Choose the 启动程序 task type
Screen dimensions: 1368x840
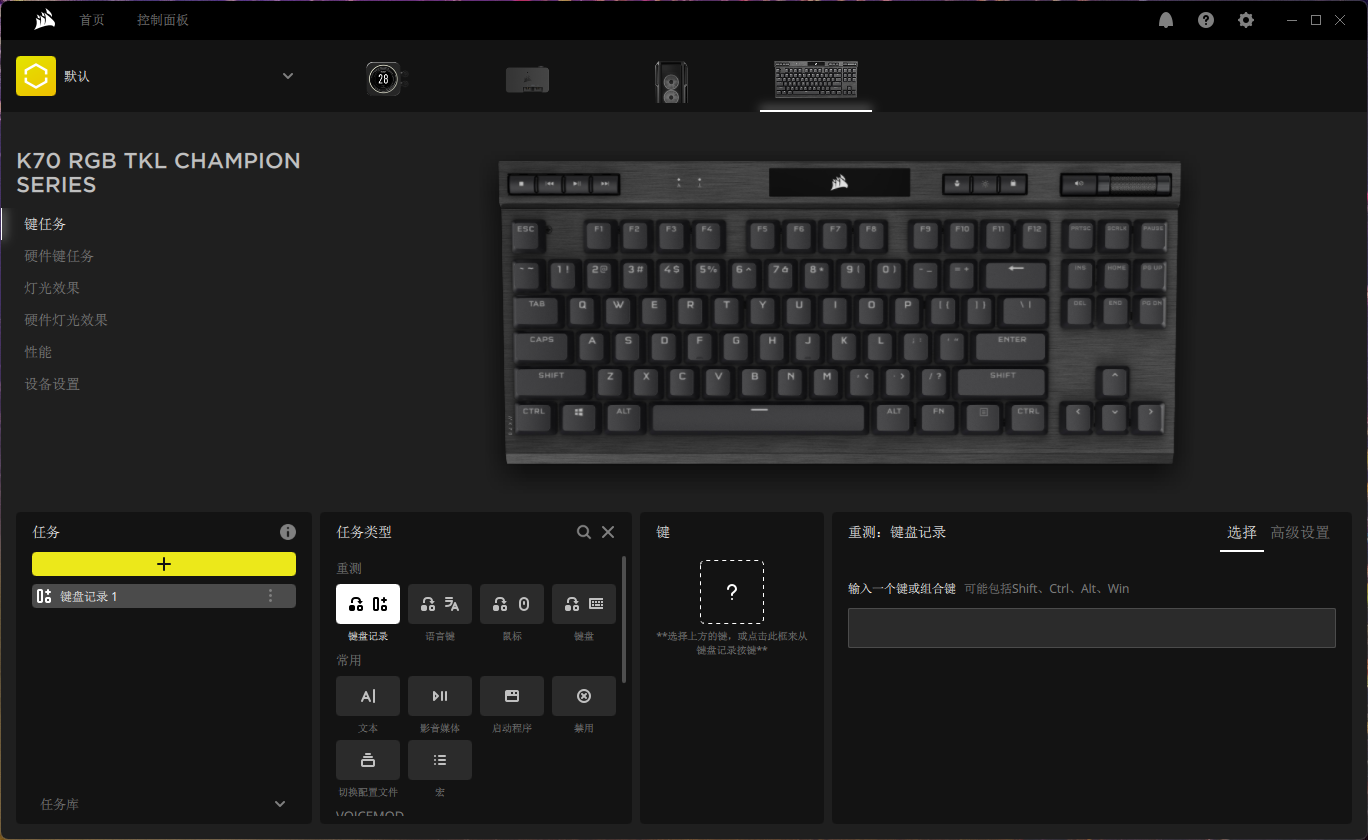[512, 696]
